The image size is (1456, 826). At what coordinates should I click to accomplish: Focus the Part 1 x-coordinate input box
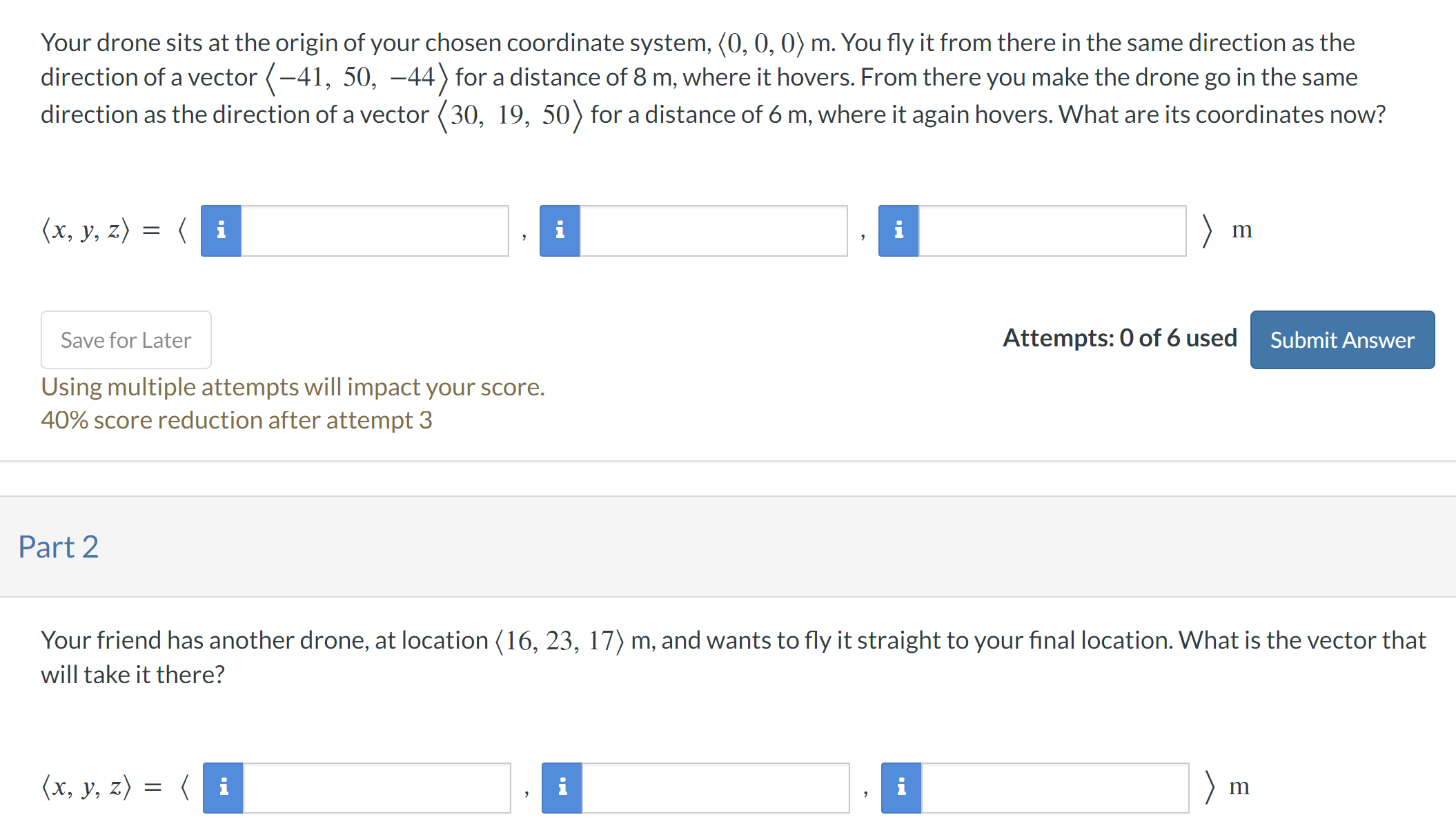point(375,230)
